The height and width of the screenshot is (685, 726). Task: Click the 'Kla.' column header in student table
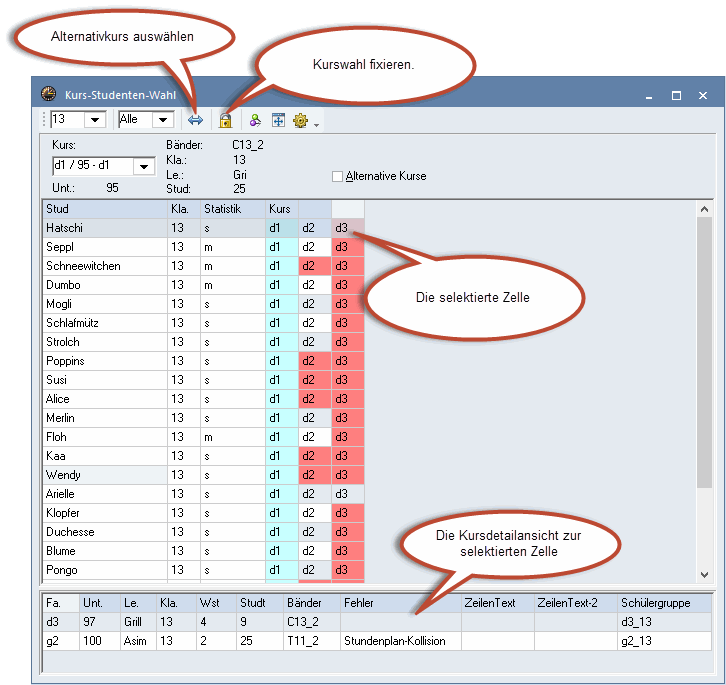point(184,209)
